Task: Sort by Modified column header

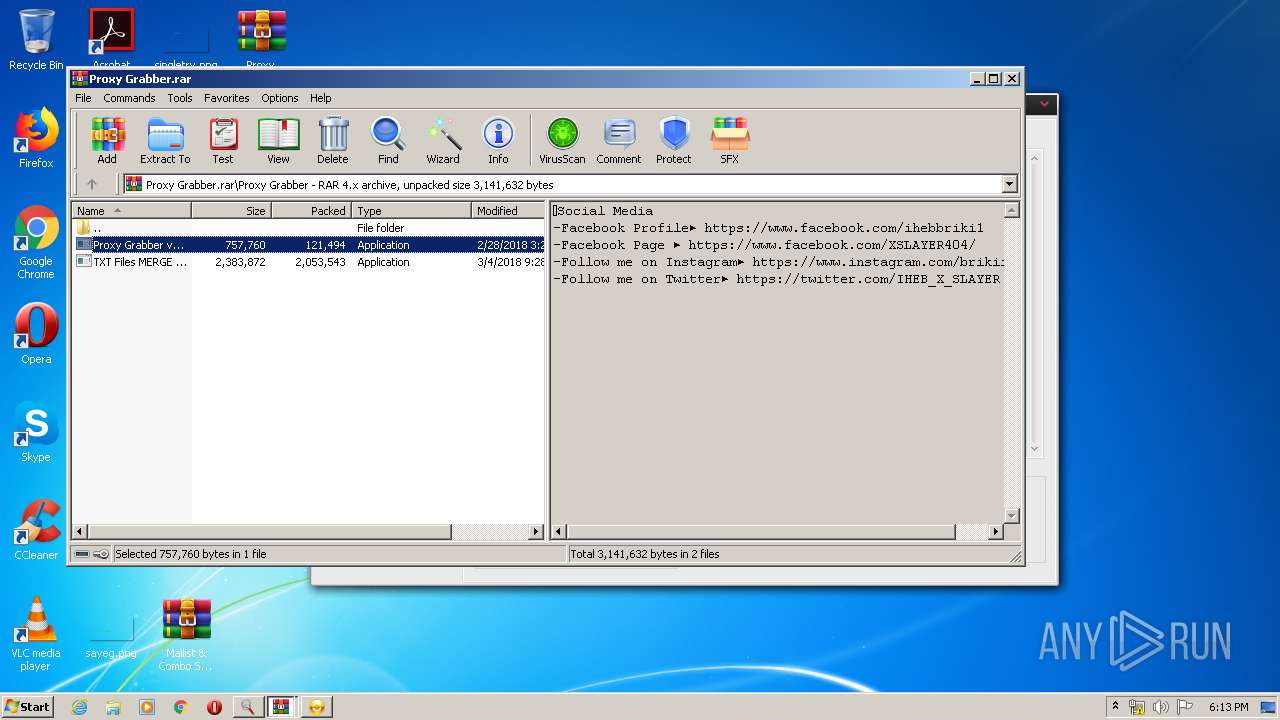Action: pos(508,211)
